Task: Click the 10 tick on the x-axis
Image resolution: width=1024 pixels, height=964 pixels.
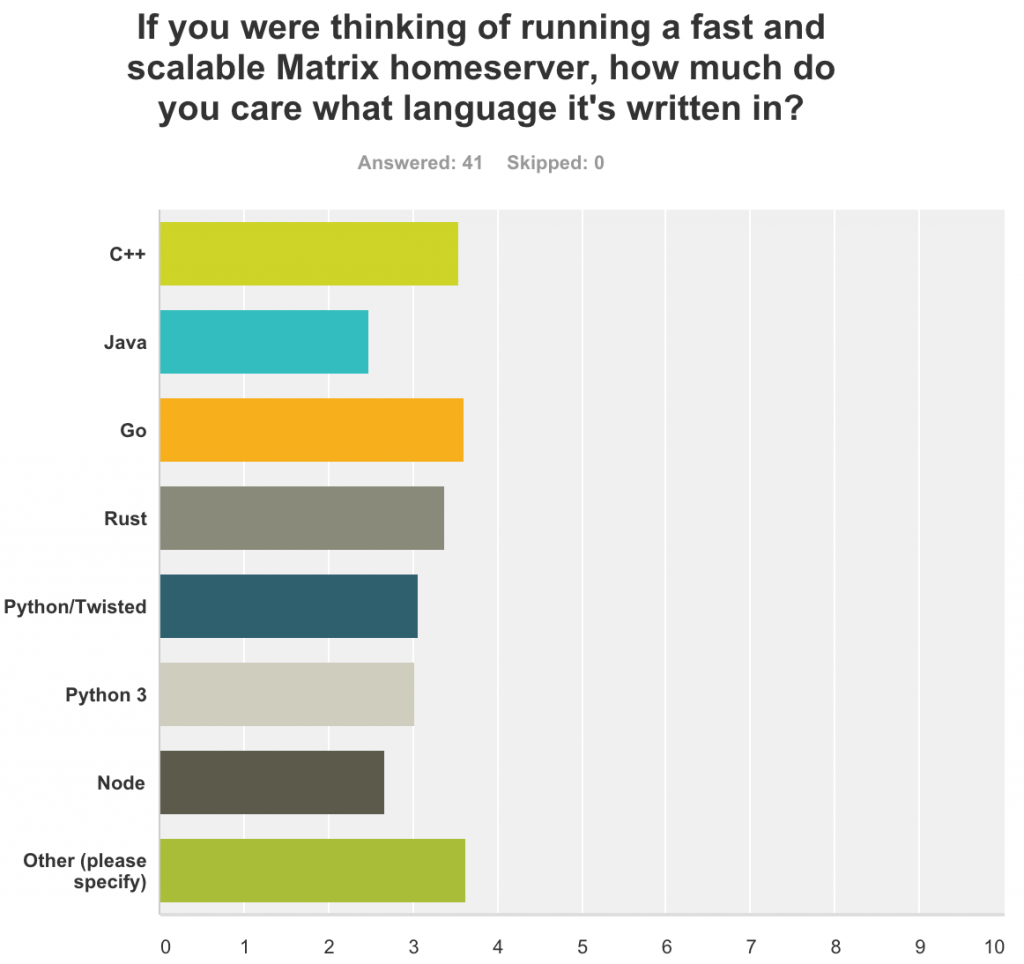Action: [994, 946]
